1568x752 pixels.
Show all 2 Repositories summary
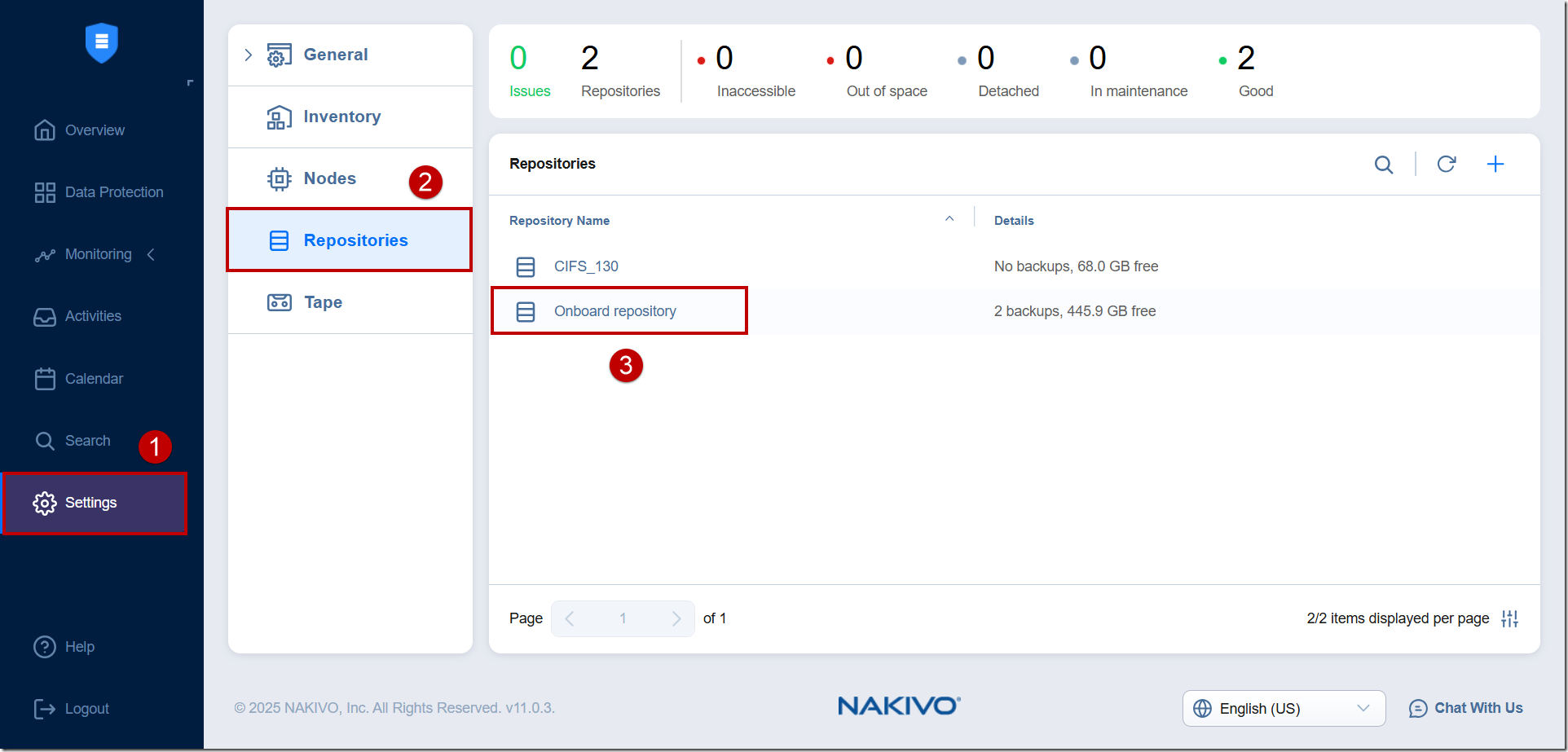pos(620,72)
